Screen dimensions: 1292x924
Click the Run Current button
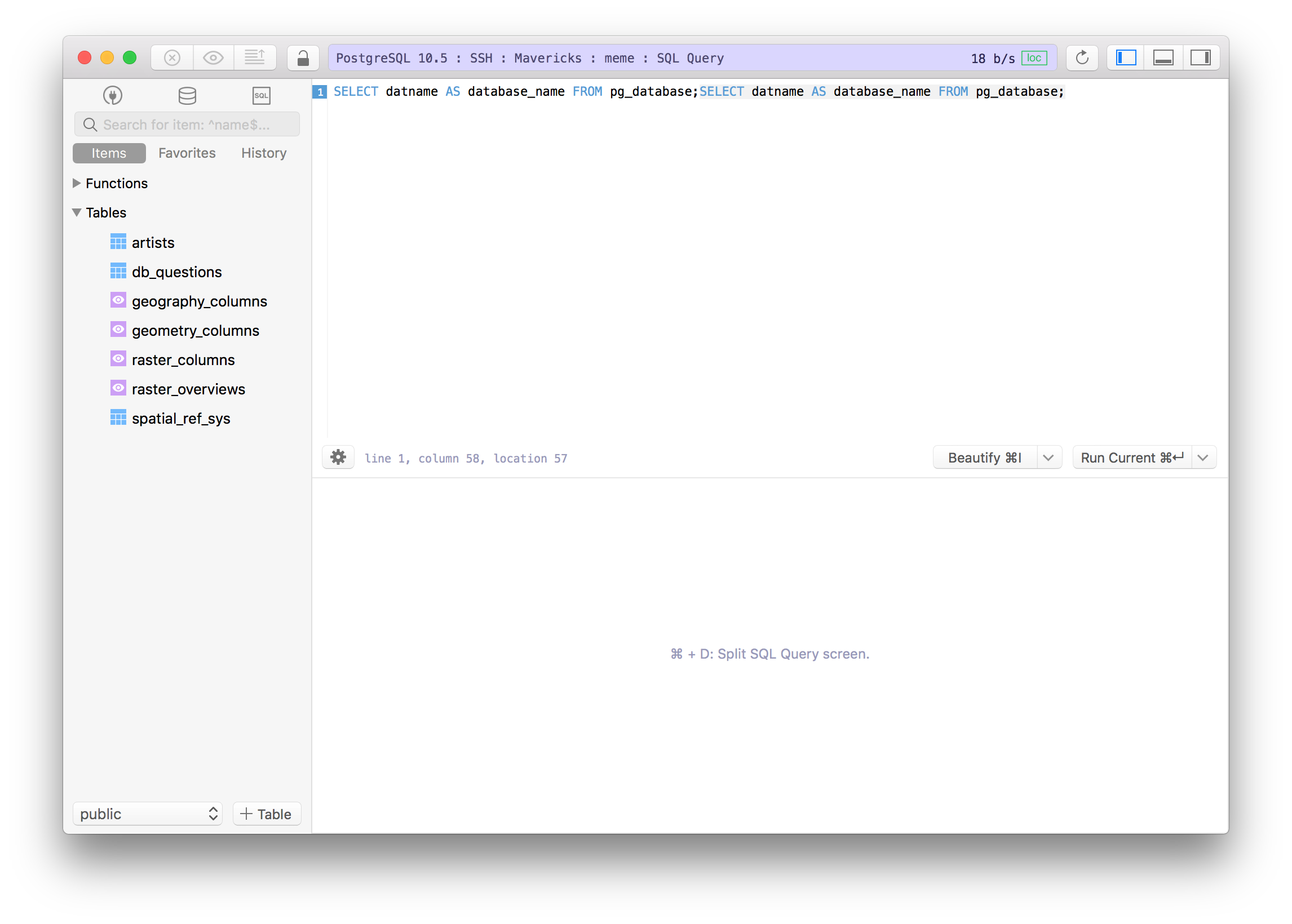pos(1131,457)
